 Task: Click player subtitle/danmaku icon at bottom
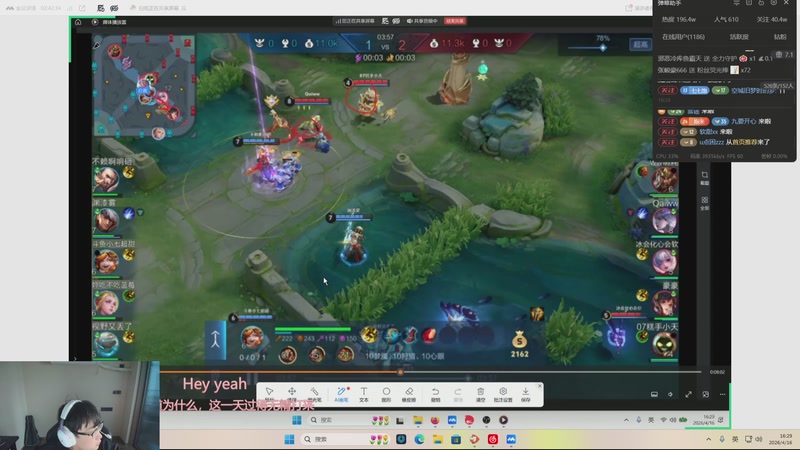click(654, 394)
